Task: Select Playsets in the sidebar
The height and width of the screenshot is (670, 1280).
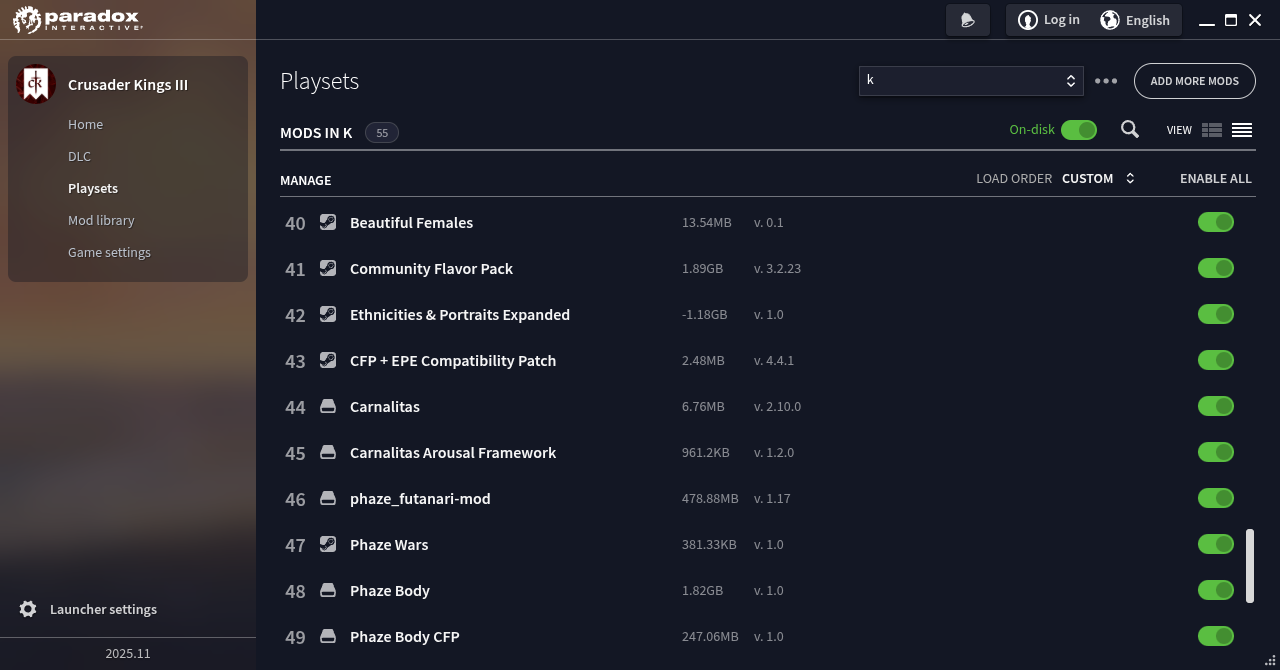Action: click(x=93, y=188)
